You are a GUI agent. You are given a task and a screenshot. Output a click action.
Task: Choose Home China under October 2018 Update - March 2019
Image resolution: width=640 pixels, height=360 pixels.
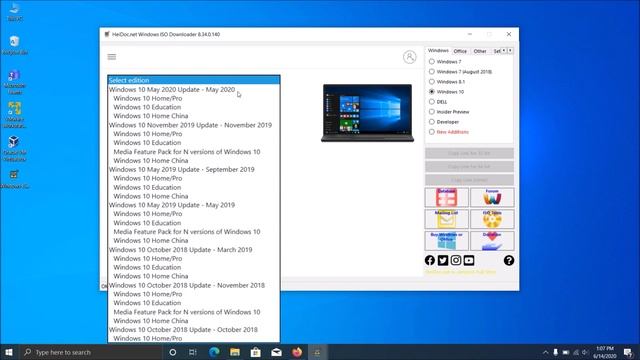[x=194, y=276]
